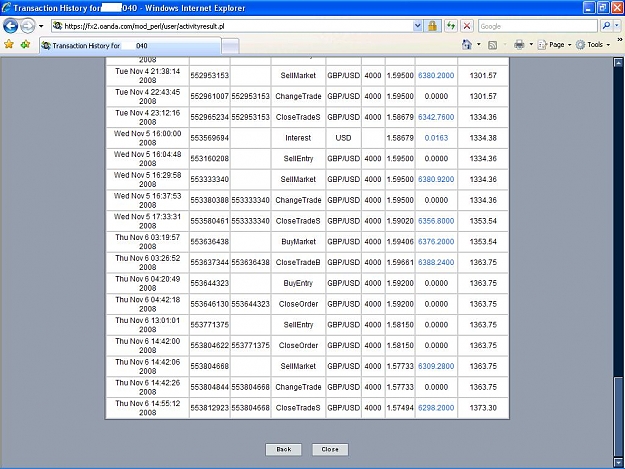Screen dimensions: 625x469
Task: Click the BuyMarket transaction type cell
Action: pos(298,241)
